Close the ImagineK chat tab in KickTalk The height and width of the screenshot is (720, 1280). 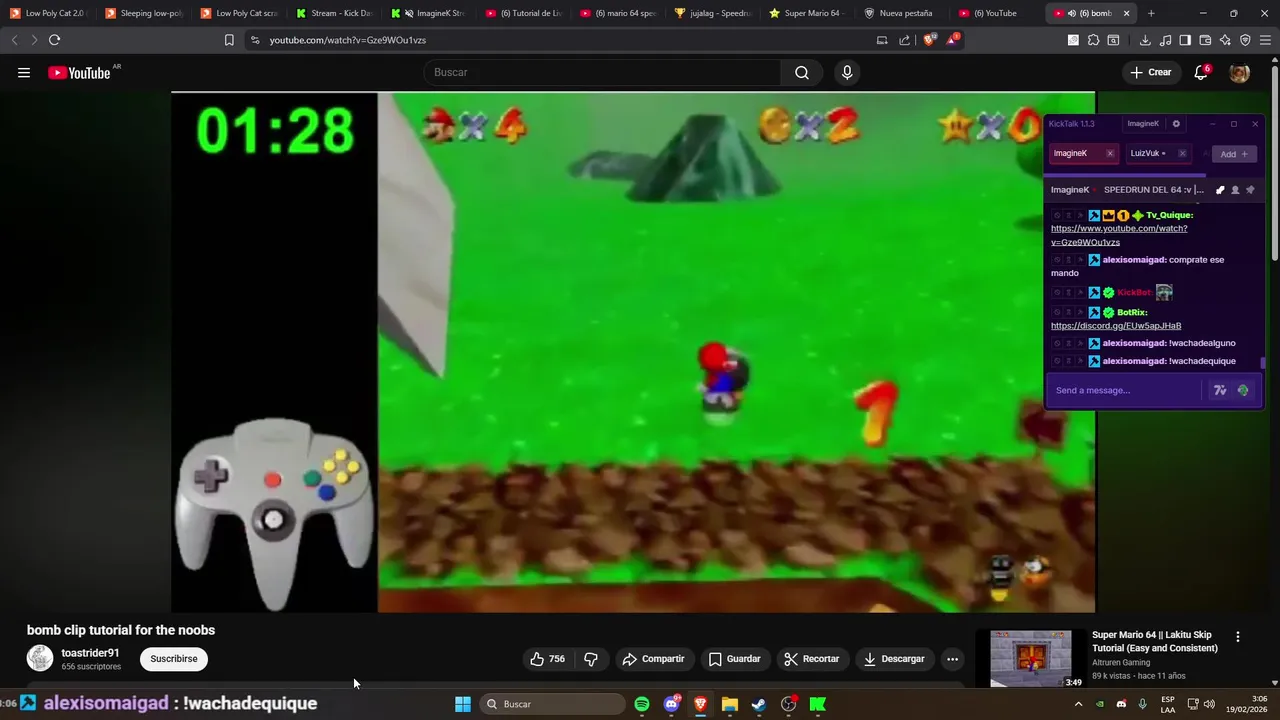click(x=1110, y=154)
